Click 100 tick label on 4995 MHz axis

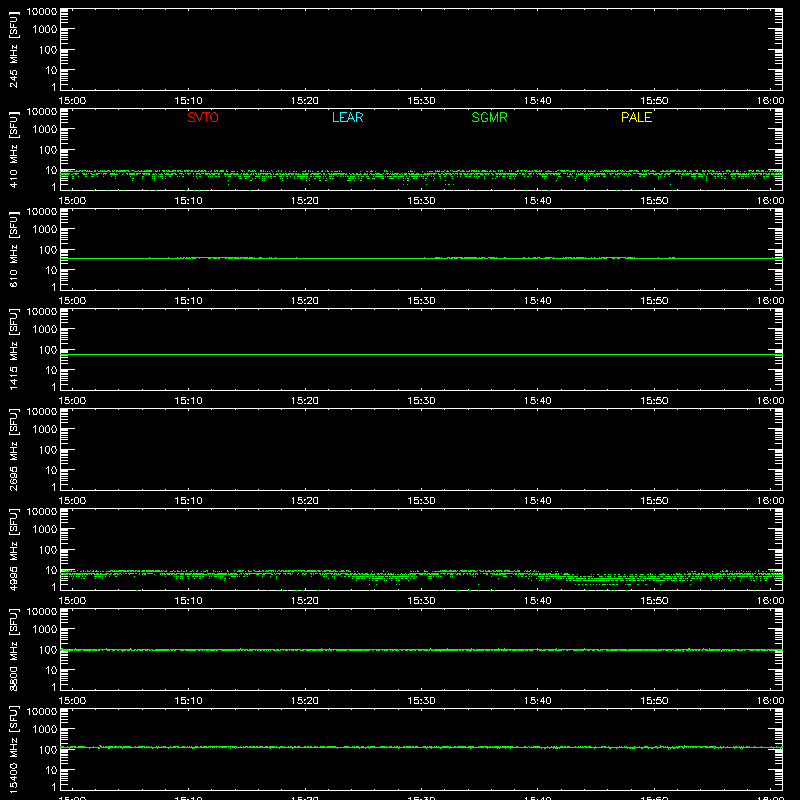coord(48,549)
